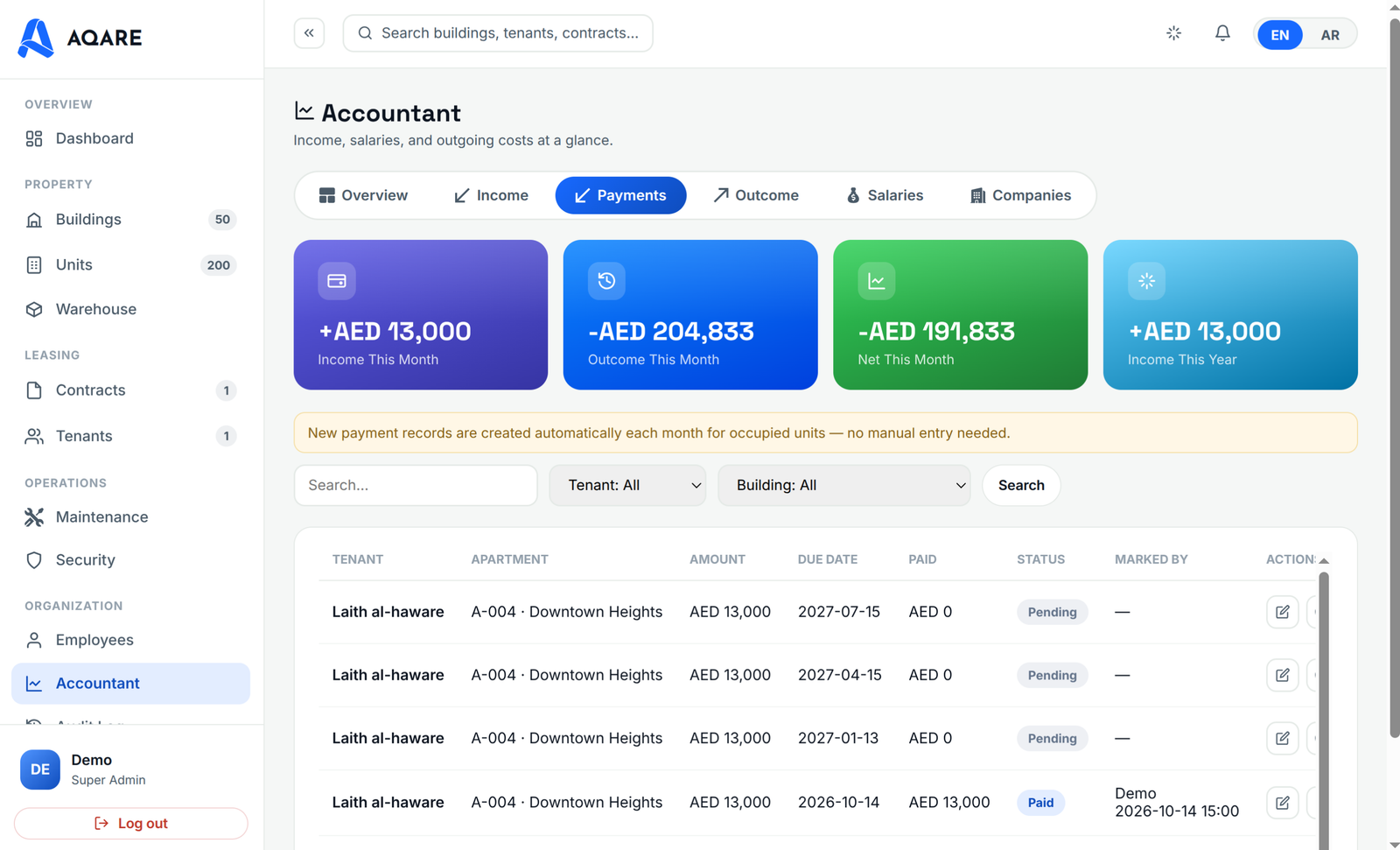This screenshot has height=850, width=1400.
Task: Select the Payments tab
Action: pyautogui.click(x=620, y=195)
